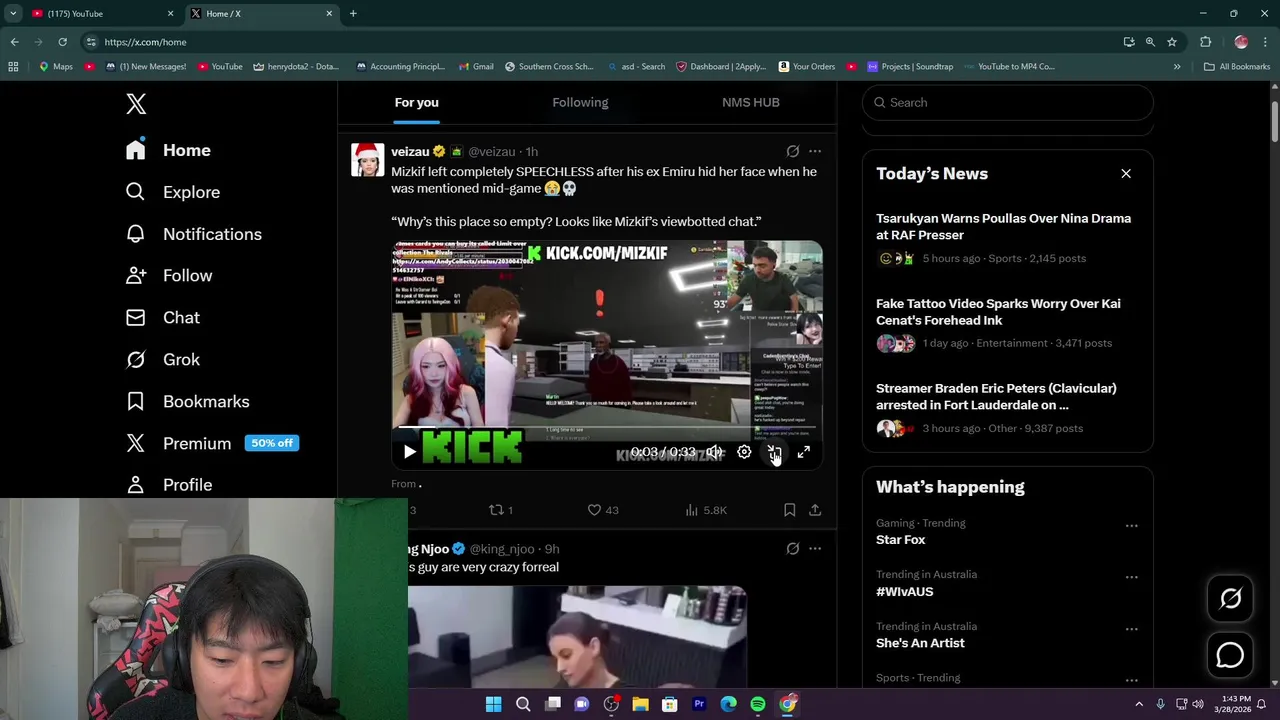The image size is (1280, 720).
Task: Open the Streamer Braden Eric Peters story
Action: pos(1008,408)
